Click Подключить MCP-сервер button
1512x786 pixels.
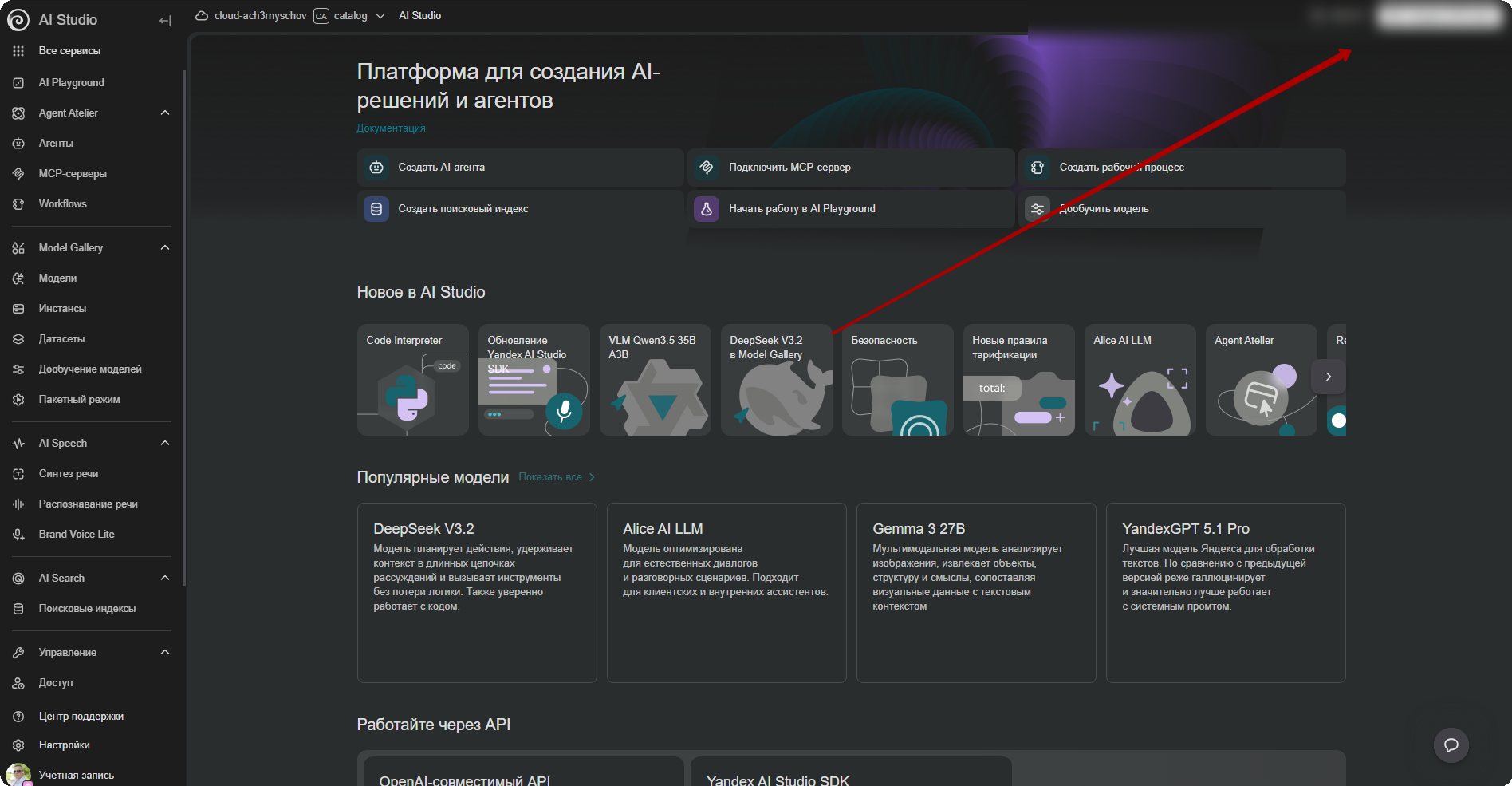point(851,168)
